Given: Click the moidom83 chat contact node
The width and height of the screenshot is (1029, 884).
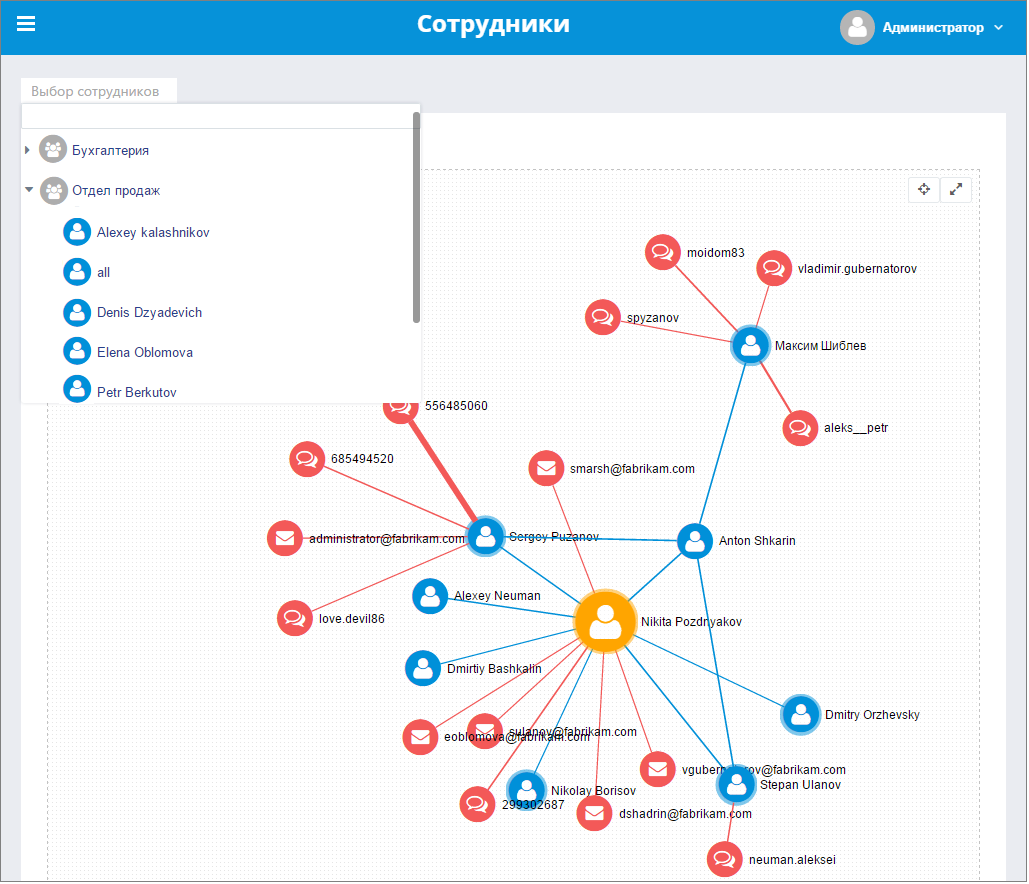Looking at the screenshot, I should pos(663,252).
